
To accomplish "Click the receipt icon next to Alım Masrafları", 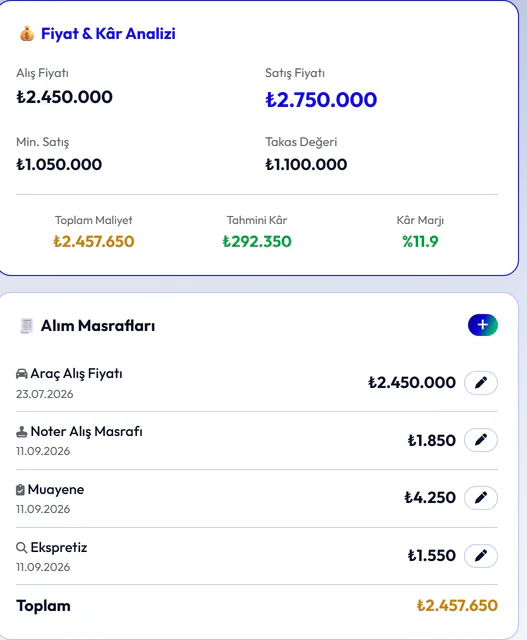I will tap(27, 326).
